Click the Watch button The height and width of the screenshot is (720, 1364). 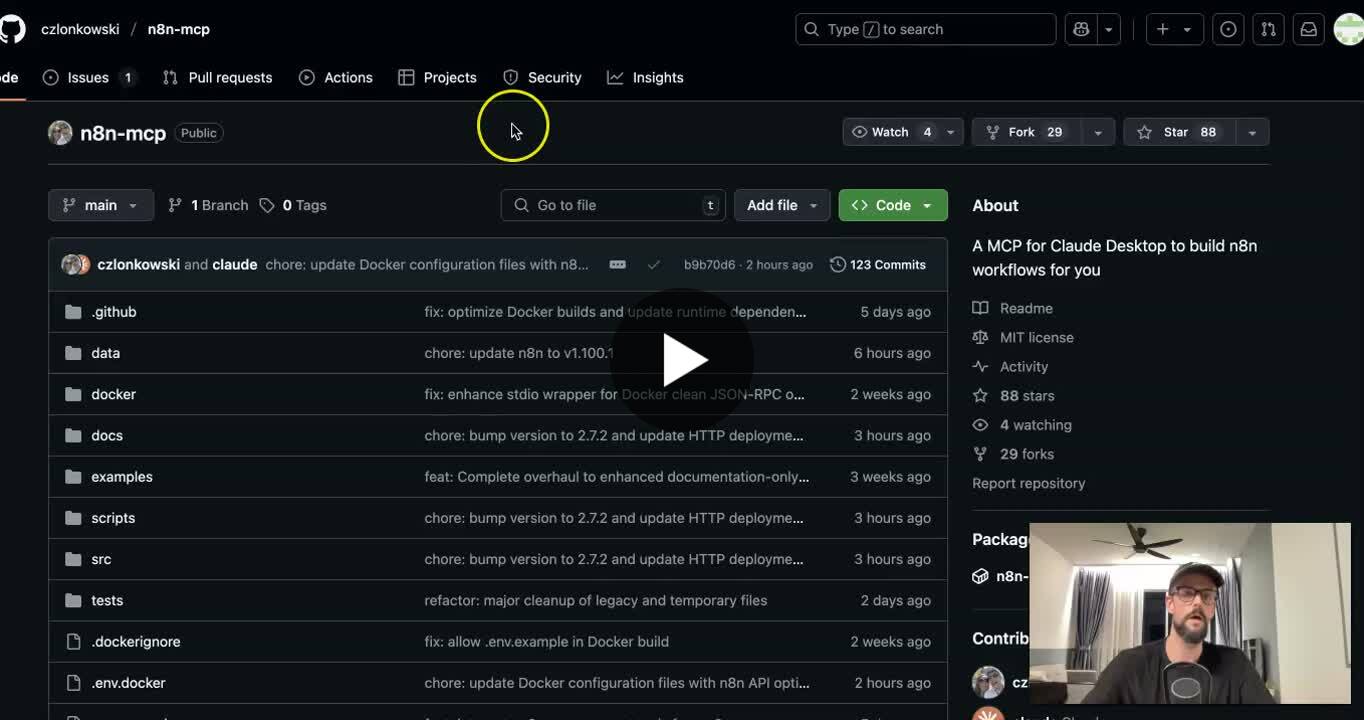point(891,132)
